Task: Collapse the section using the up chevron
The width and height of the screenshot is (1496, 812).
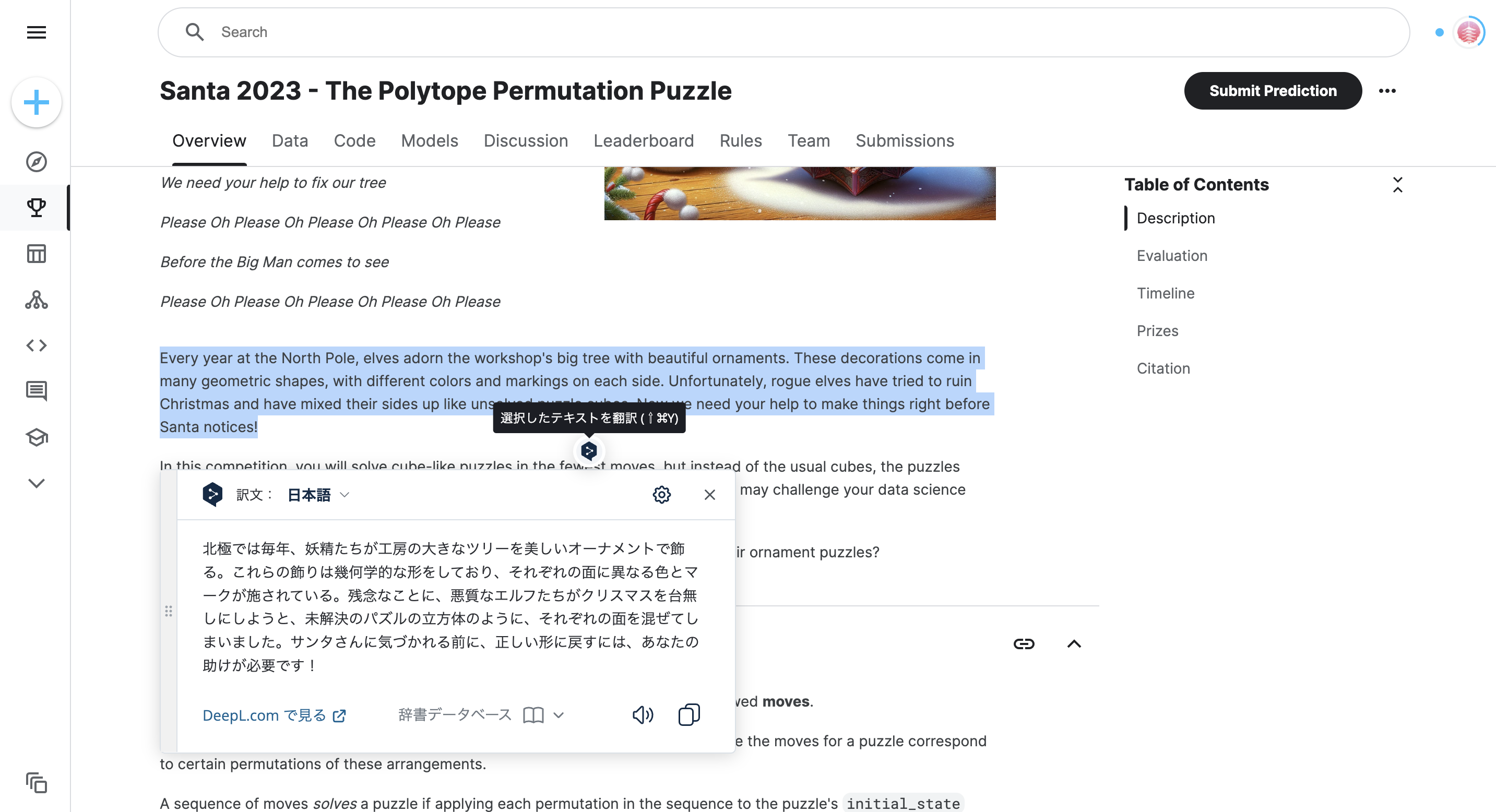Action: tap(1073, 643)
